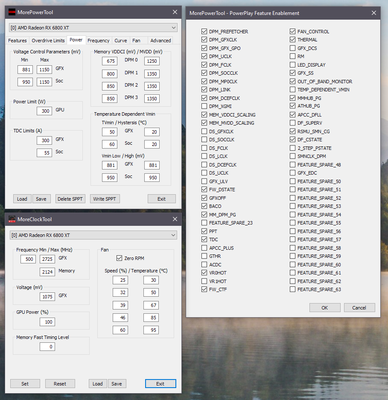Toggle the TDC feature checkbox

pos(204,239)
